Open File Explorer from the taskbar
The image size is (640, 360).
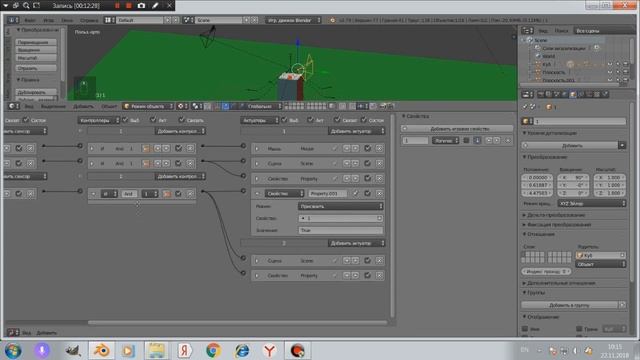[x=156, y=351]
